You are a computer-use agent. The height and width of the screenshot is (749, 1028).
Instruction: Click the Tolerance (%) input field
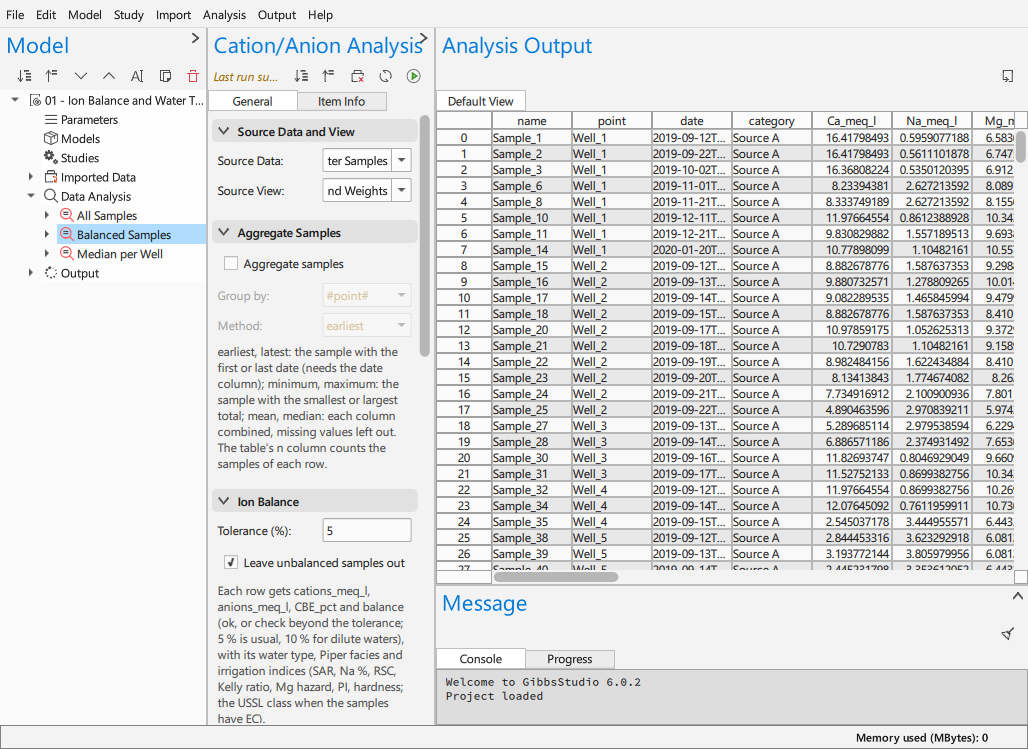(x=367, y=531)
